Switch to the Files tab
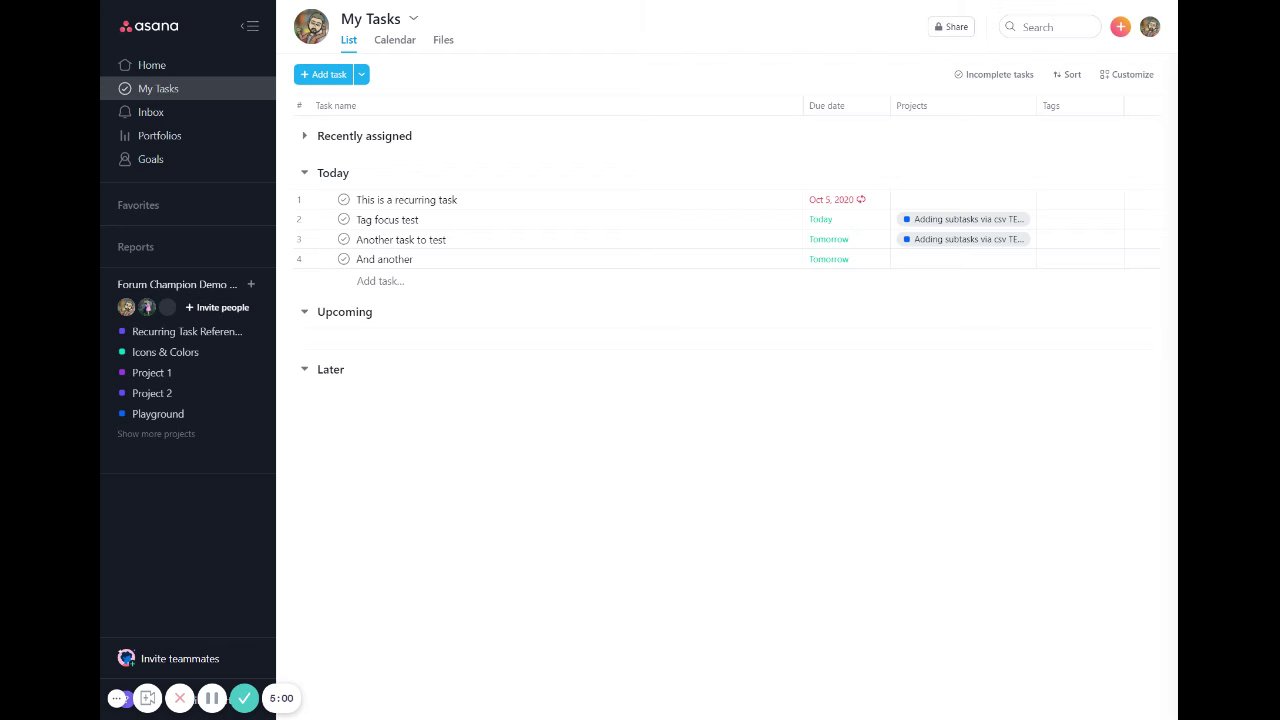Viewport: 1280px width, 720px height. pyautogui.click(x=443, y=40)
